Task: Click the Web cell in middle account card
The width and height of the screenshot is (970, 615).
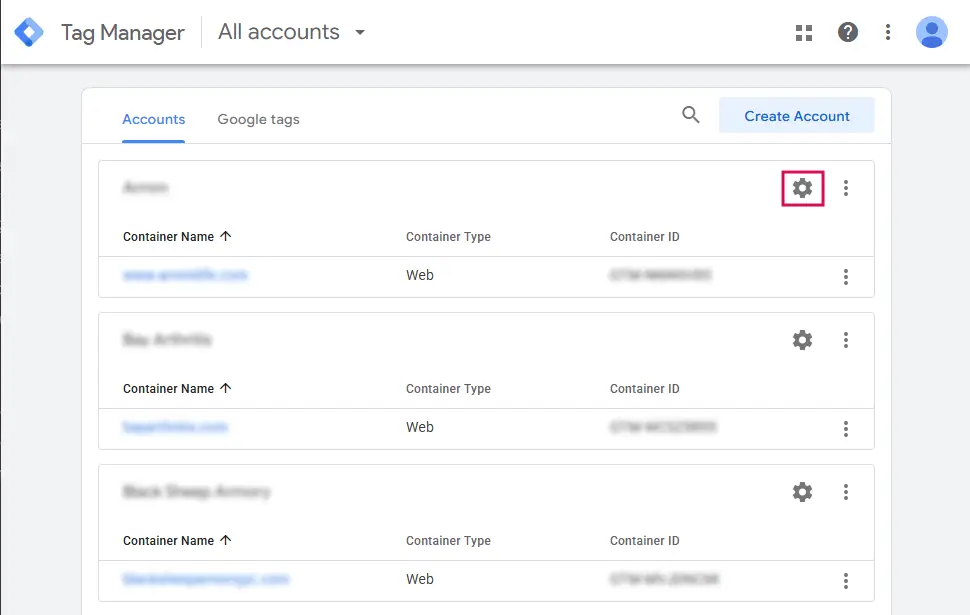Action: click(419, 427)
